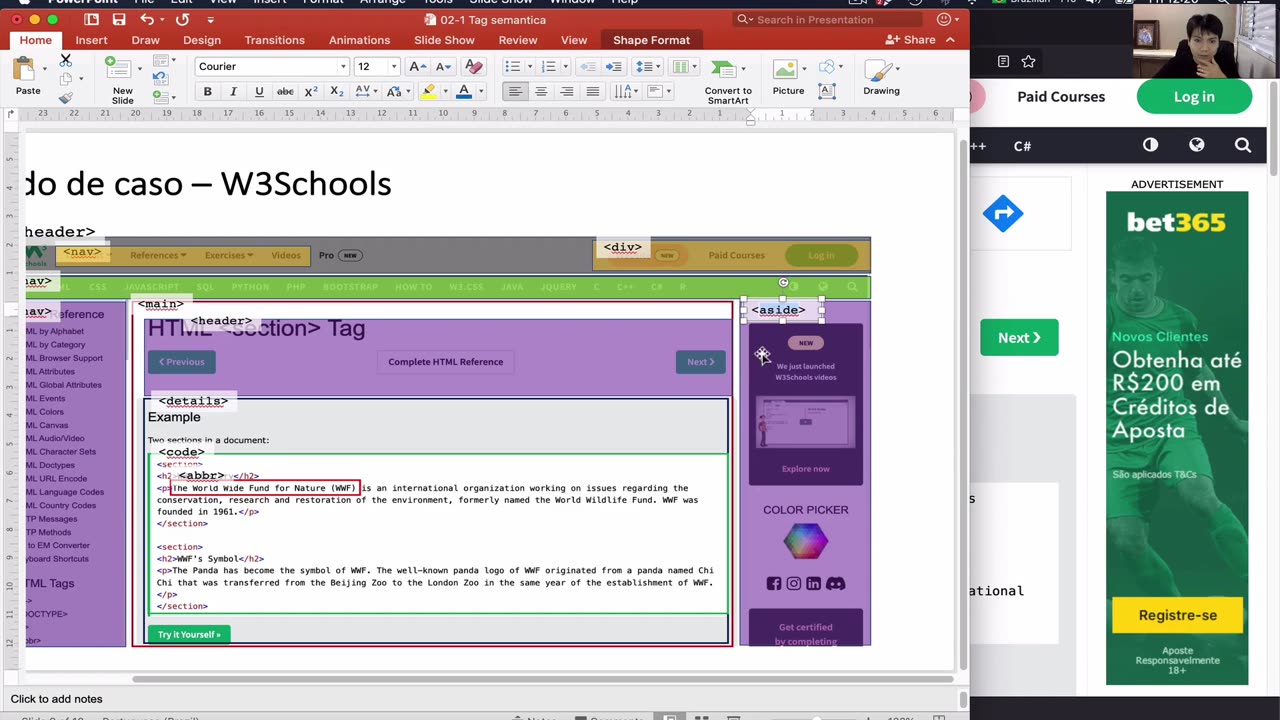Switch to the Design ribbon tab
Viewport: 1280px width, 720px height.
click(x=201, y=40)
